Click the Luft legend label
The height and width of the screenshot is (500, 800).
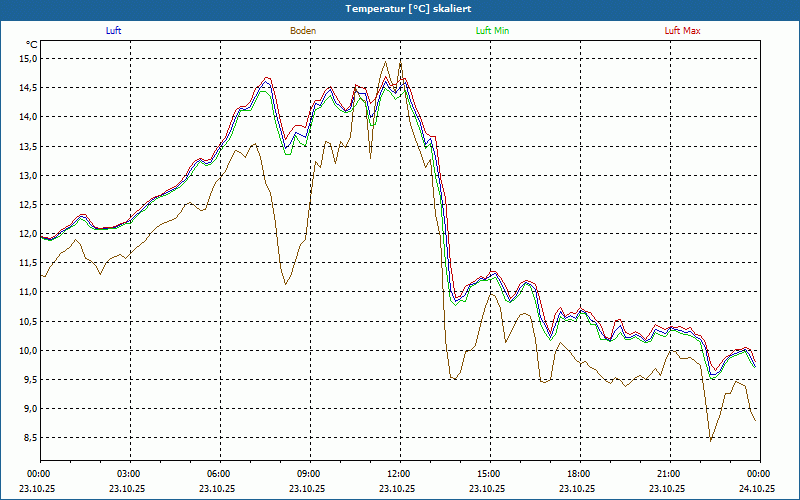(113, 31)
